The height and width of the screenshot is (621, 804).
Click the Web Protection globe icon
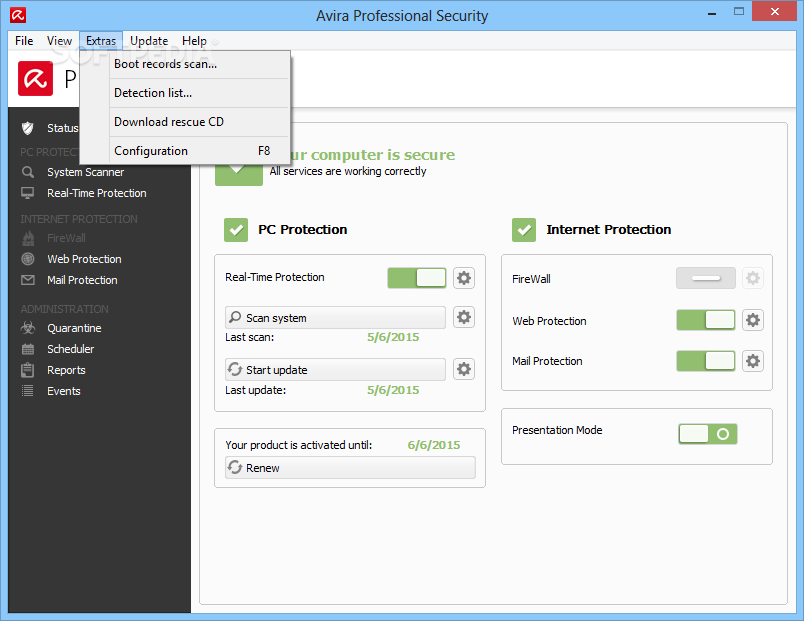click(28, 259)
